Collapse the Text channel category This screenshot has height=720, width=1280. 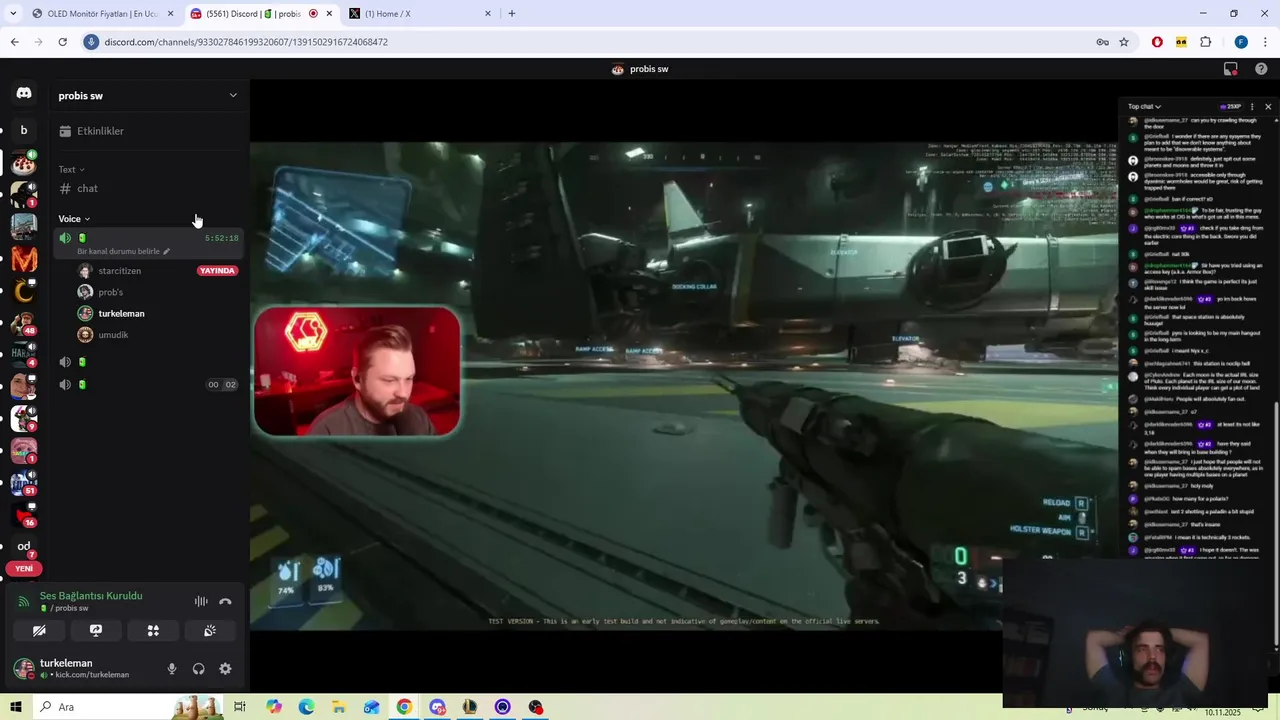71,169
